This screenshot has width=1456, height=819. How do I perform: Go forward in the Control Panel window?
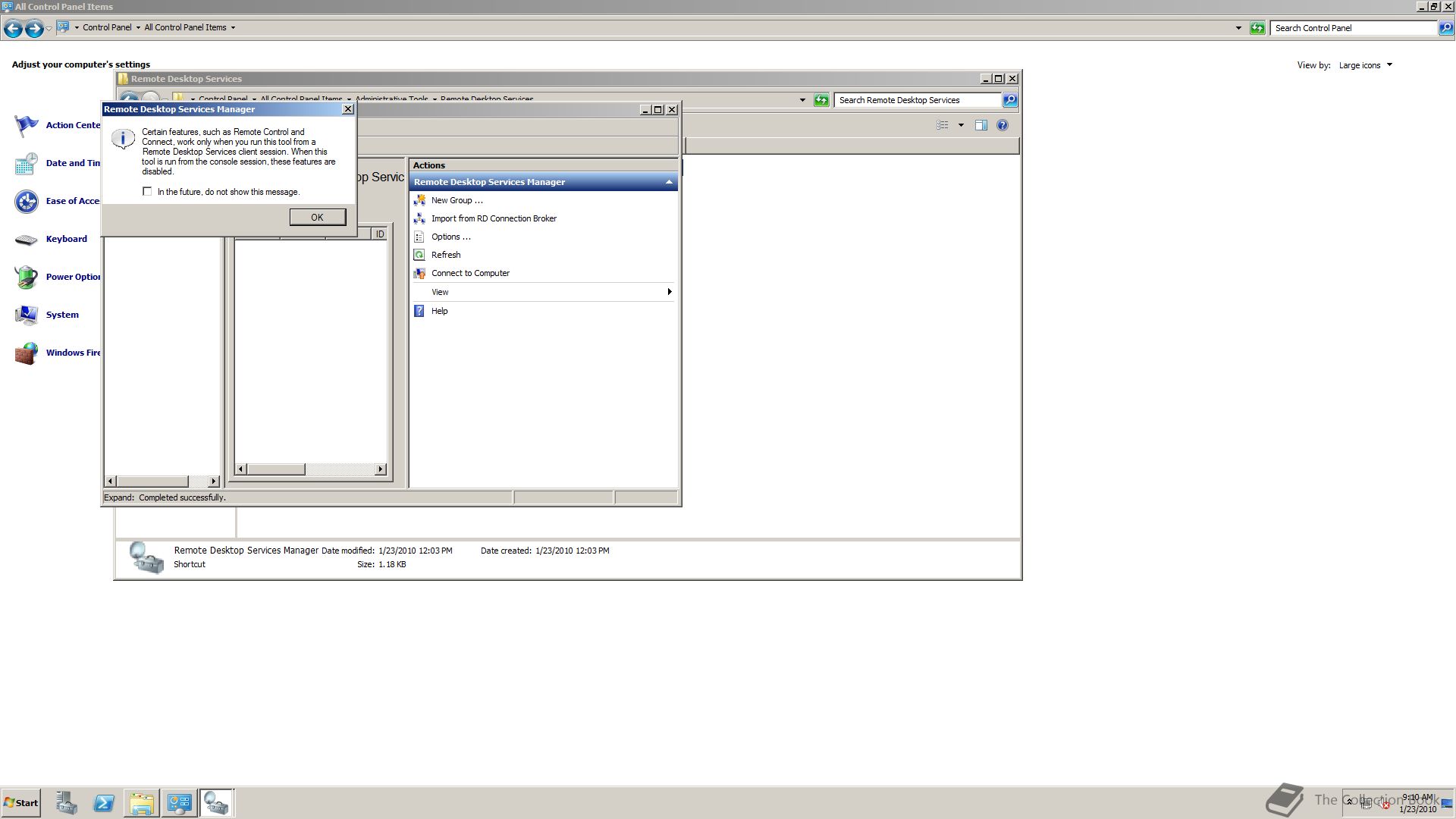click(34, 29)
